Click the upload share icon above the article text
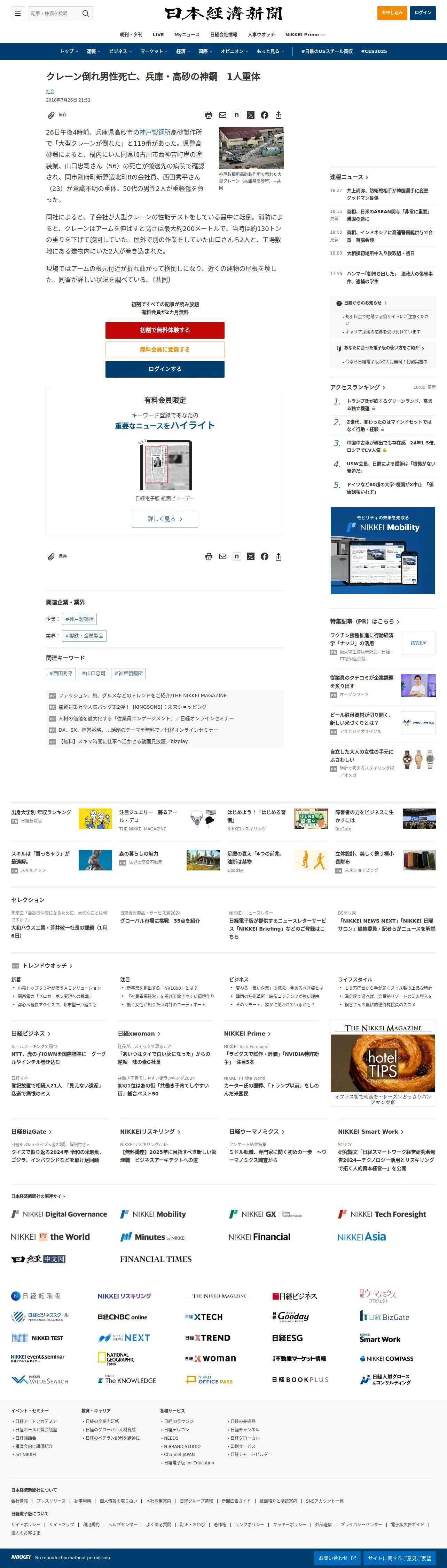 tap(278, 115)
